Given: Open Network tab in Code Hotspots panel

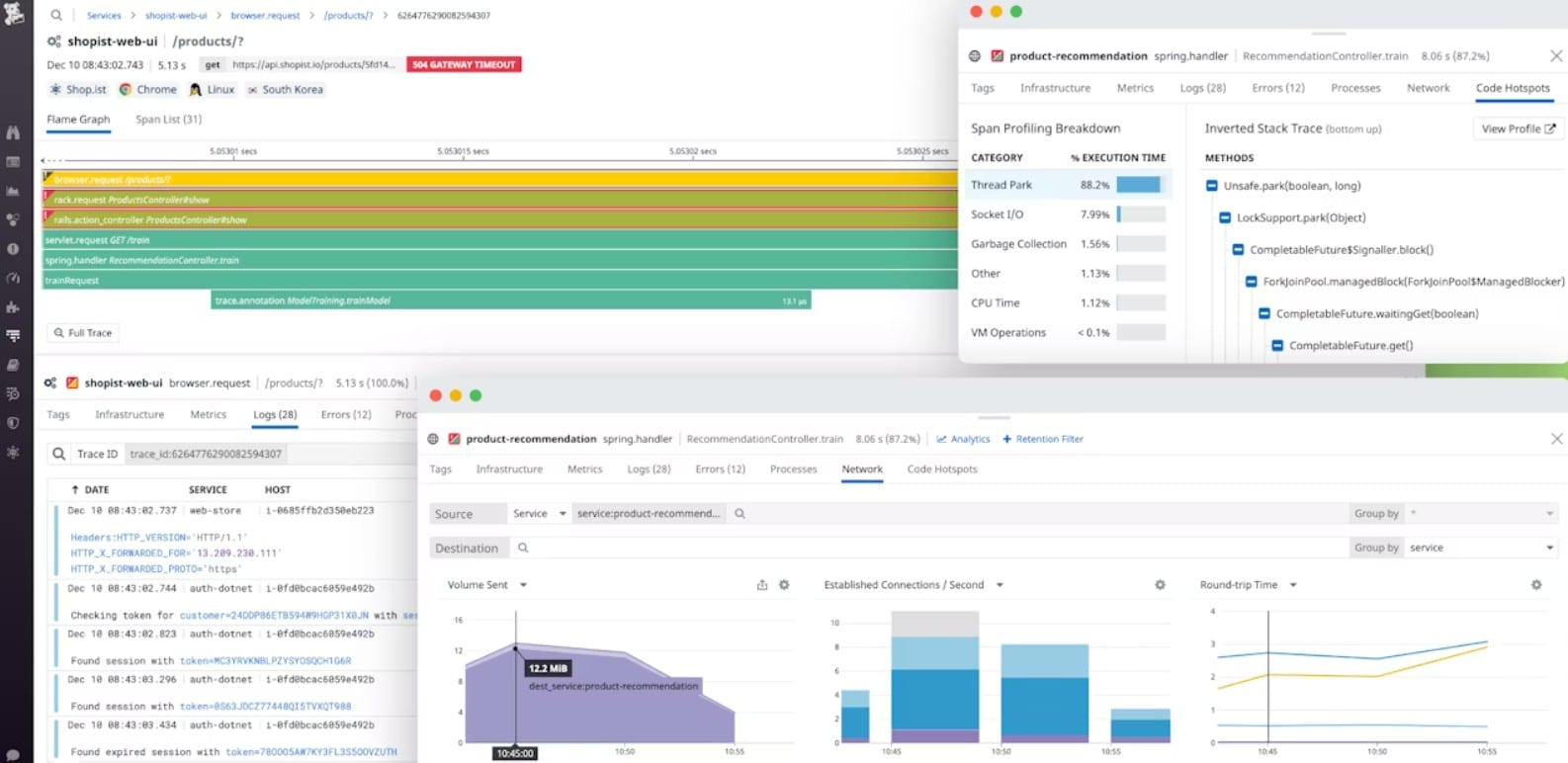Looking at the screenshot, I should point(1428,88).
